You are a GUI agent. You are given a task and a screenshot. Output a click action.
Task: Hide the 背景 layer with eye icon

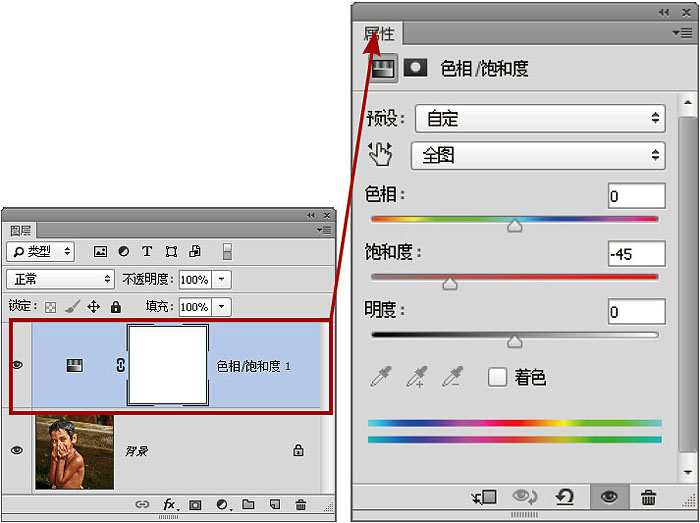click(17, 451)
